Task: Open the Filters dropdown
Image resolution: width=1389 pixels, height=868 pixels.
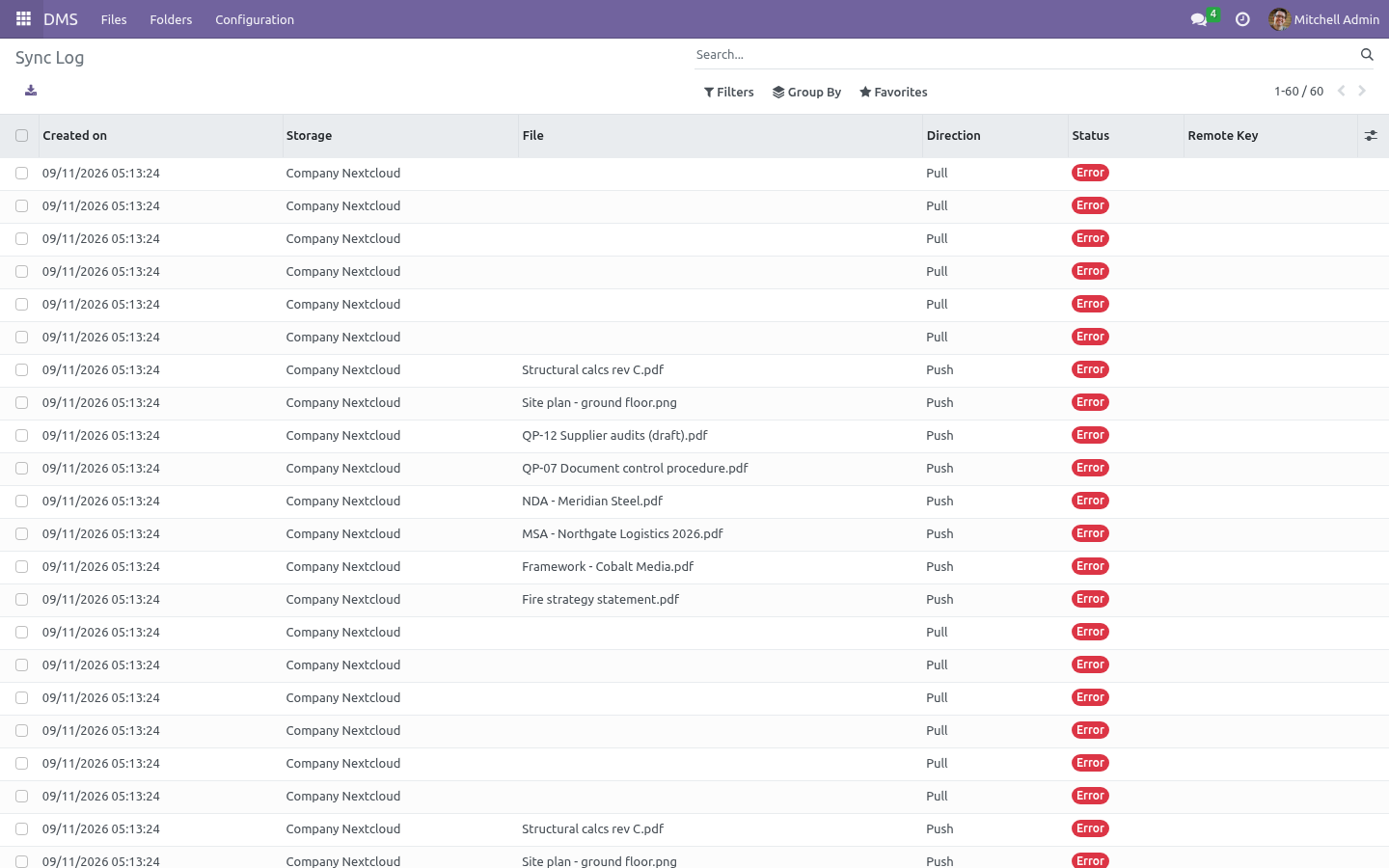Action: point(729,93)
